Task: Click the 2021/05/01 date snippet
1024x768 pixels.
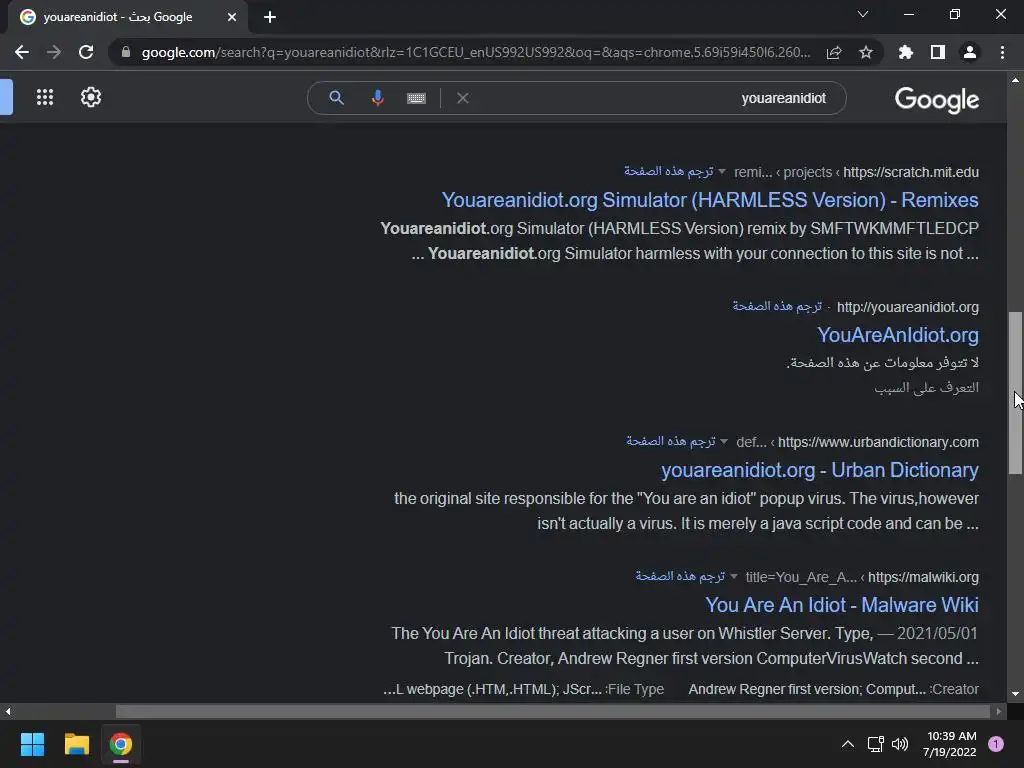Action: (936, 633)
